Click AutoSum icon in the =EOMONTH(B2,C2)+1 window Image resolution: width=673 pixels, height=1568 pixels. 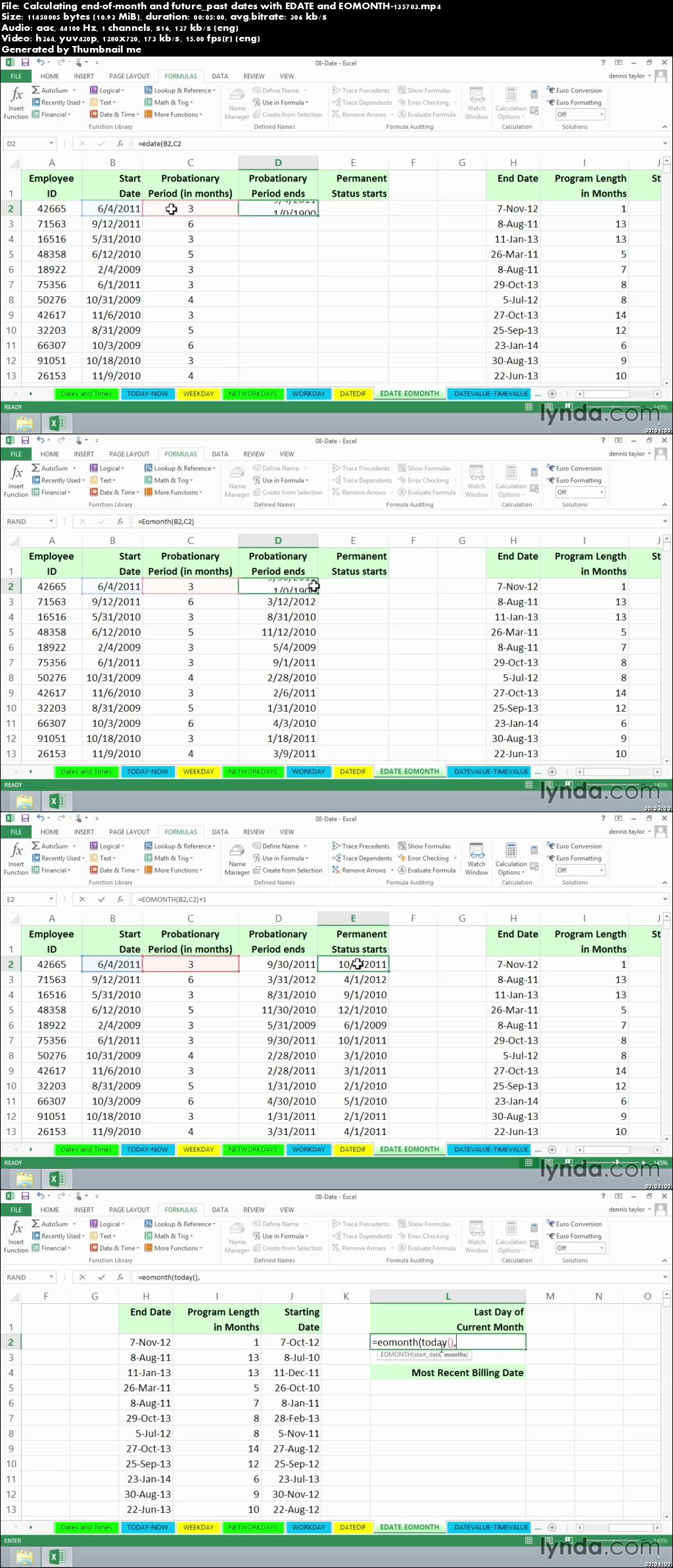click(x=35, y=846)
